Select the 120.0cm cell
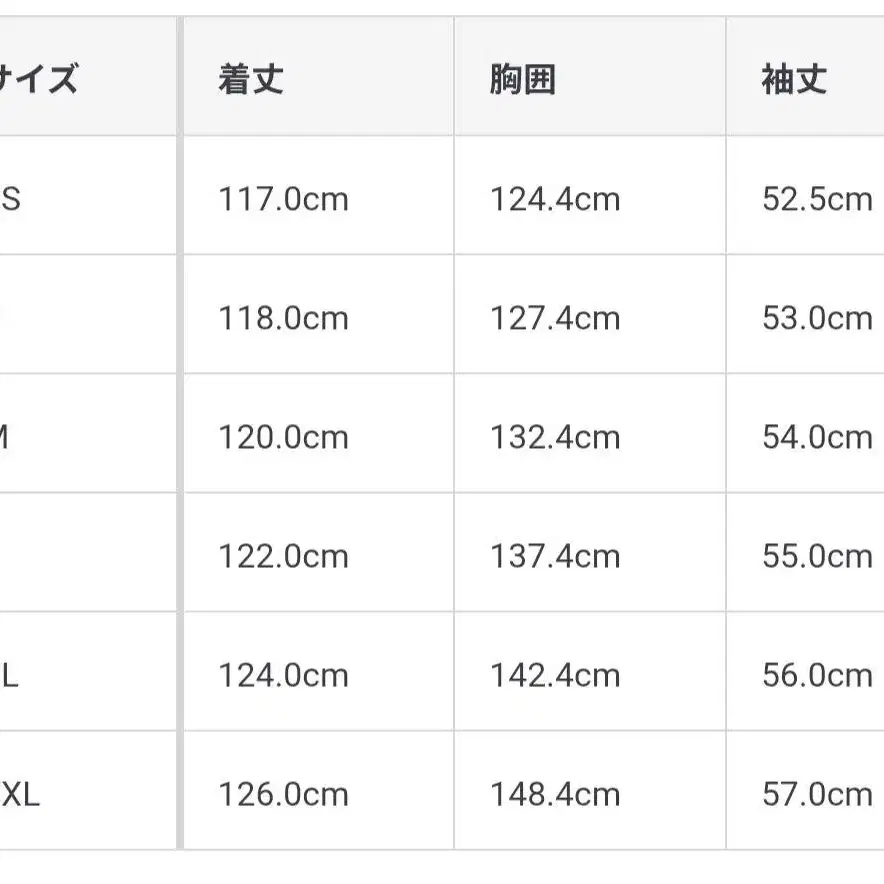 pos(283,437)
